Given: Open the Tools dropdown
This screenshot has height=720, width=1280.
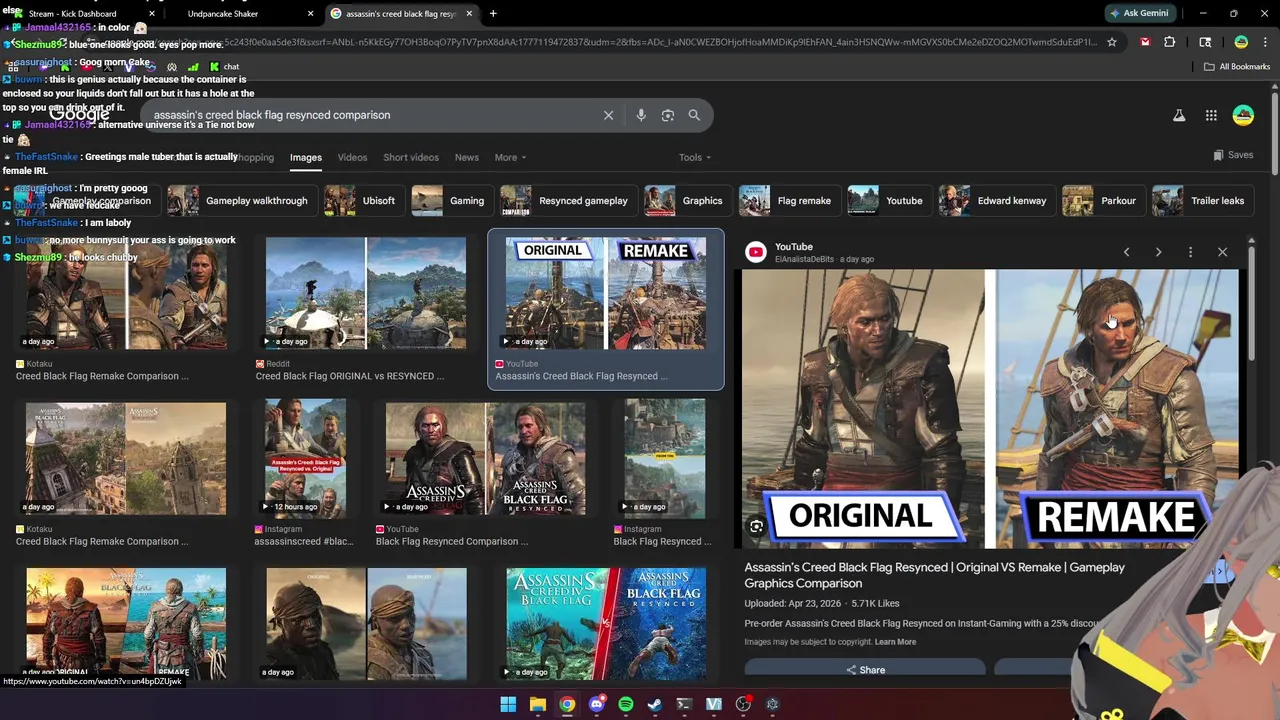Looking at the screenshot, I should pyautogui.click(x=694, y=157).
